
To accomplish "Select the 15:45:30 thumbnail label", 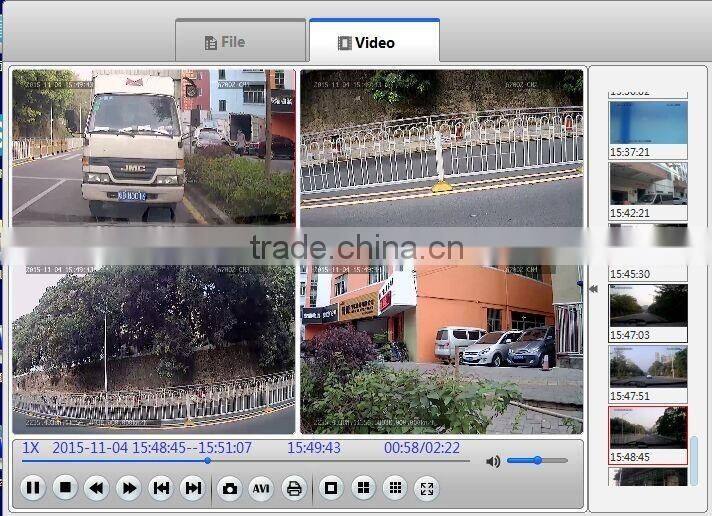I will (630, 274).
